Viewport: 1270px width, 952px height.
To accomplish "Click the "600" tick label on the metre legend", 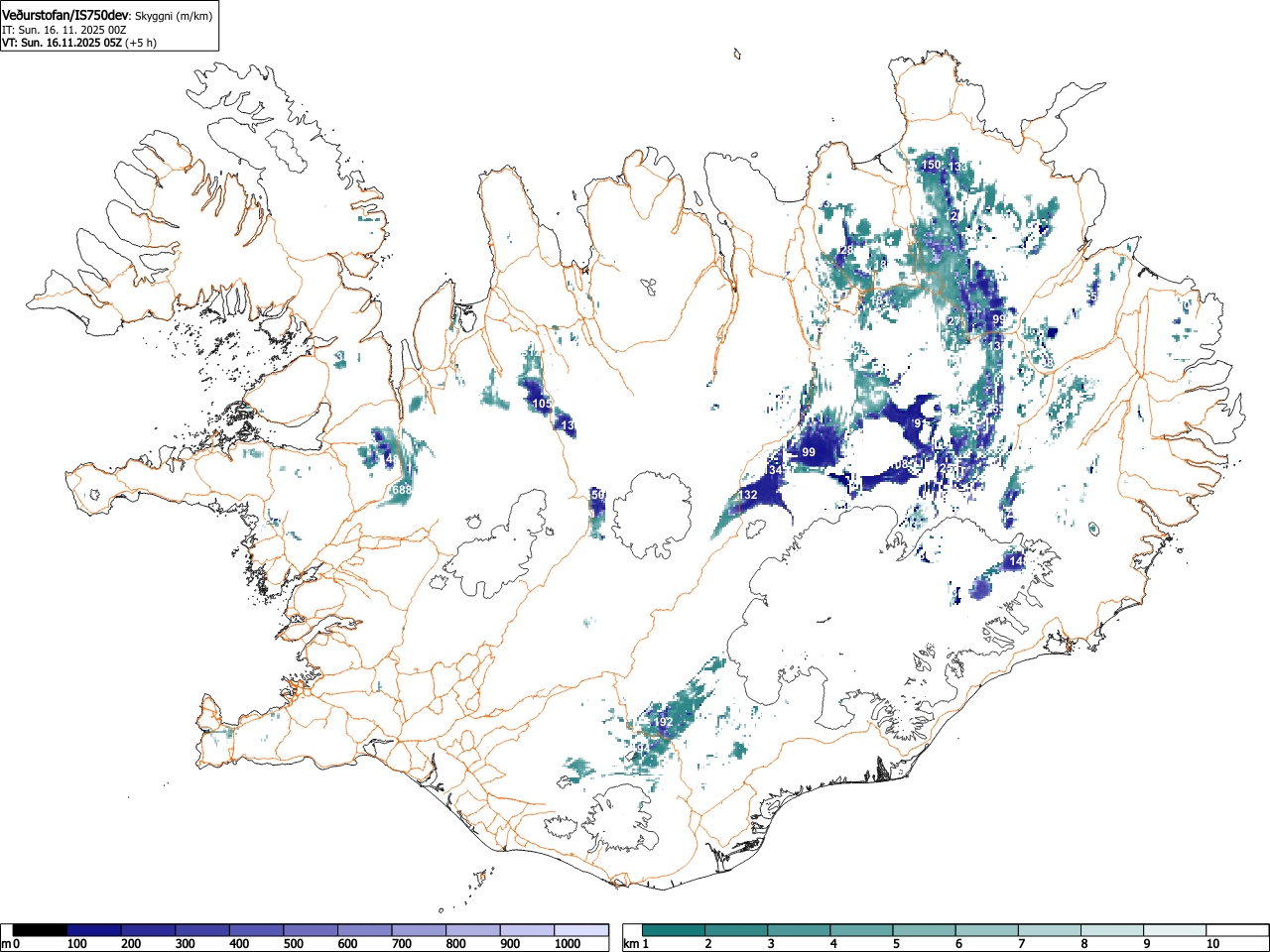I will click(x=347, y=944).
